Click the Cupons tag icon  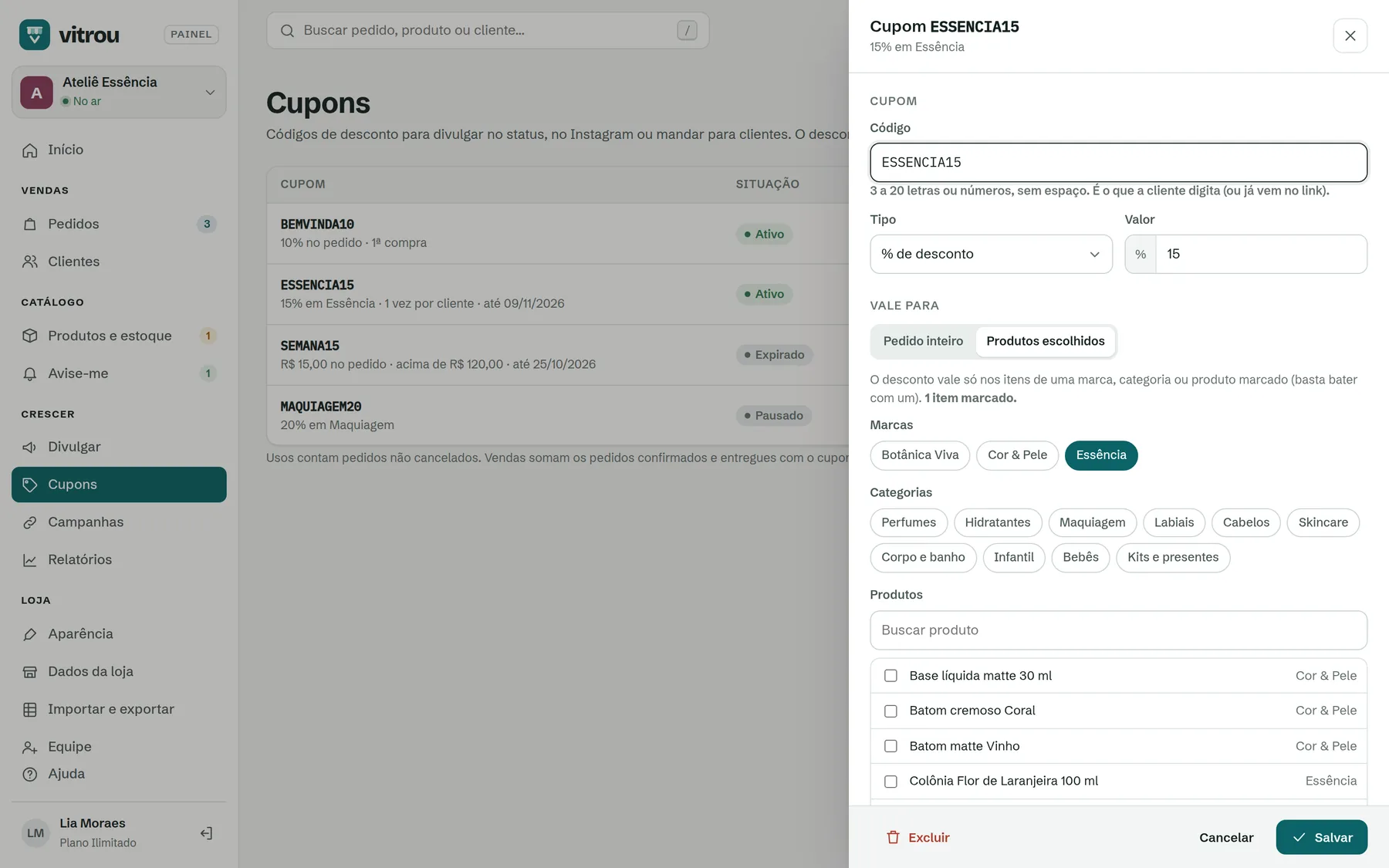(30, 485)
